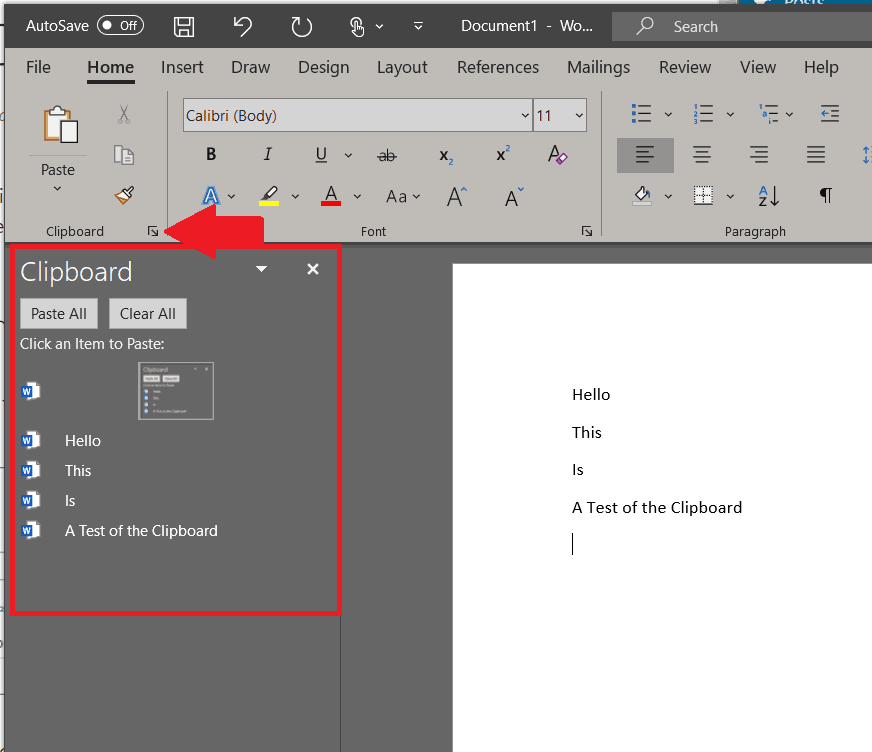Click the Bullets list icon

point(643,113)
